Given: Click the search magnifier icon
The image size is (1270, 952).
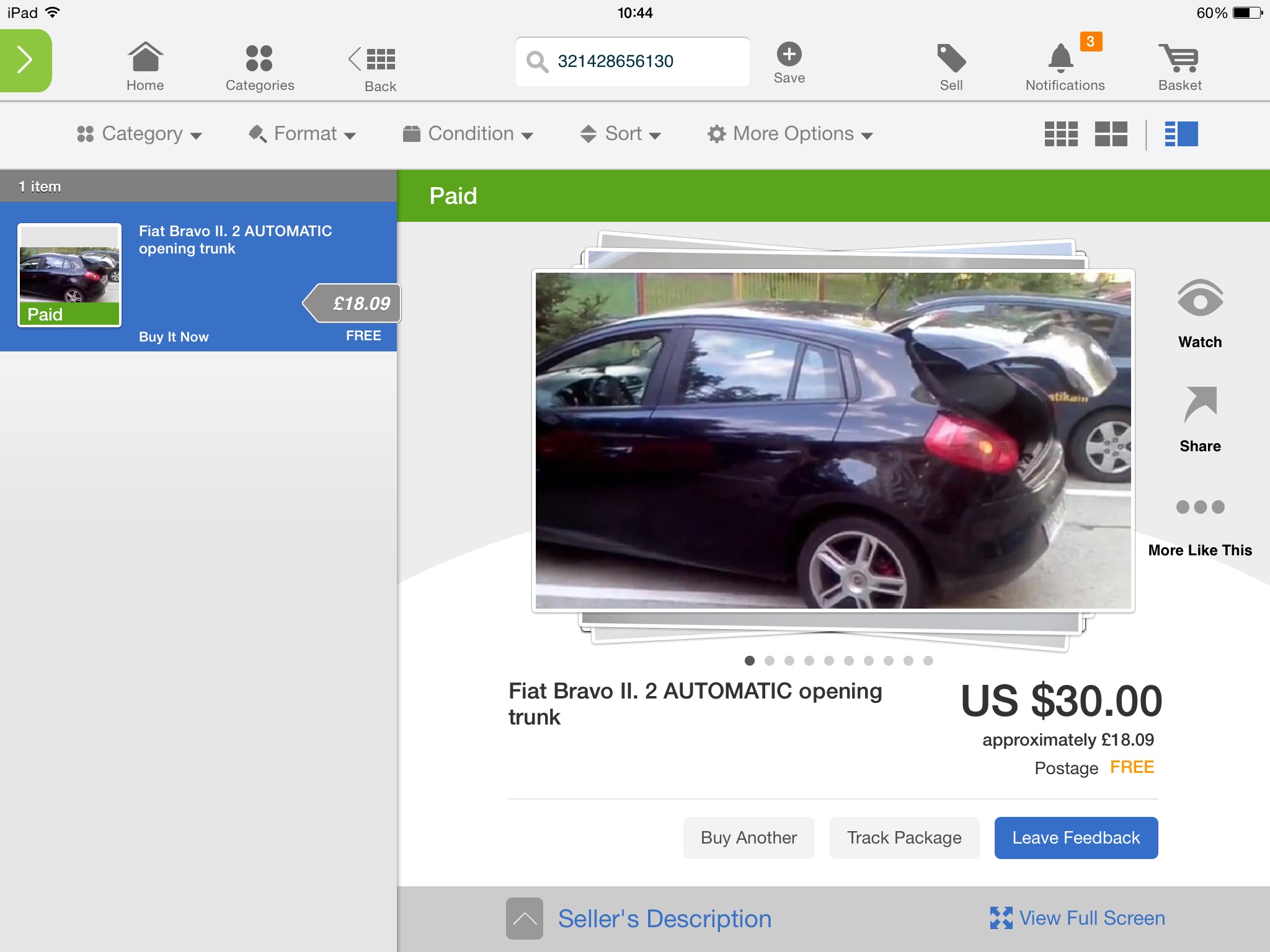Looking at the screenshot, I should tap(537, 61).
